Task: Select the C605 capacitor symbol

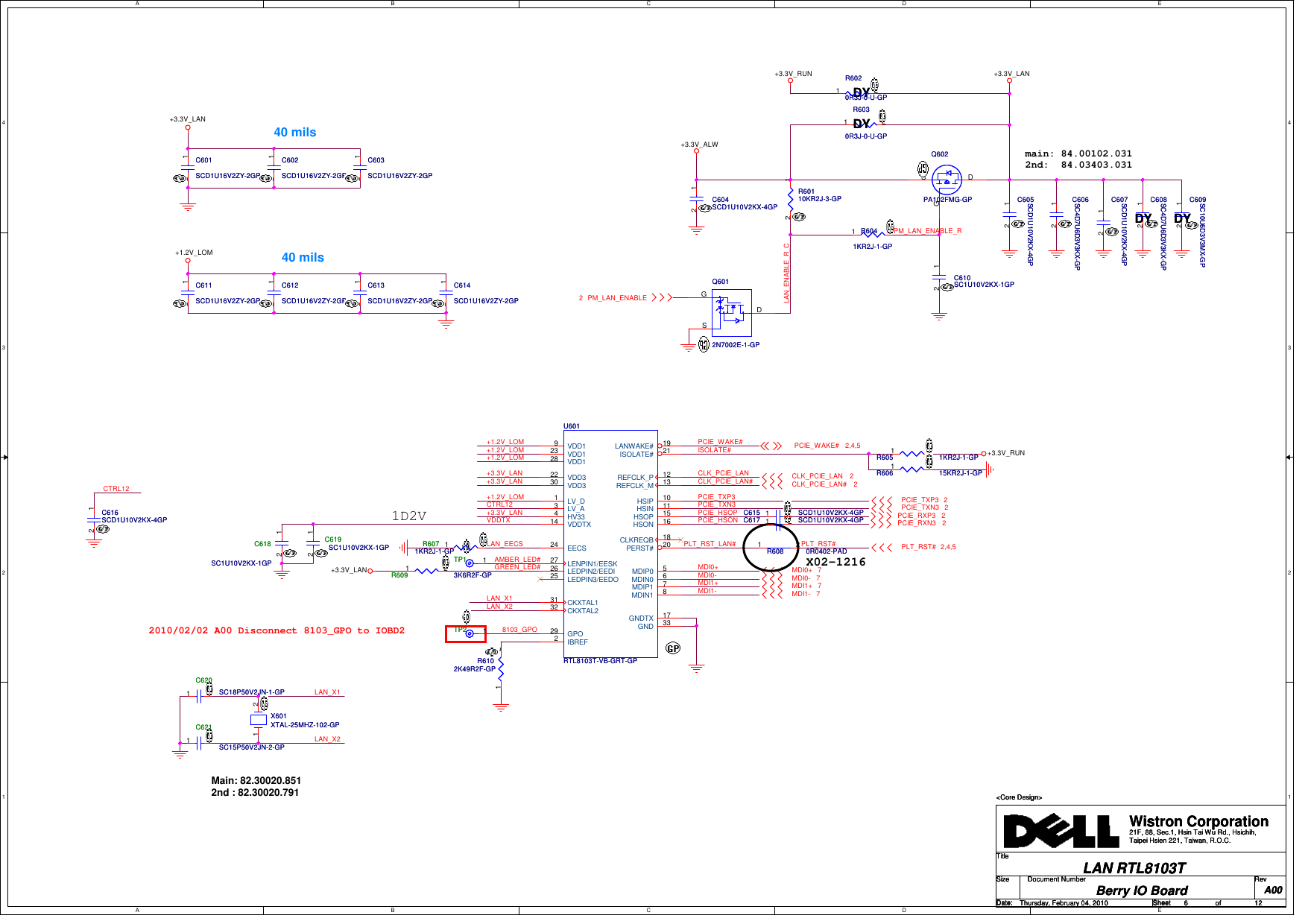Action: point(1009,214)
